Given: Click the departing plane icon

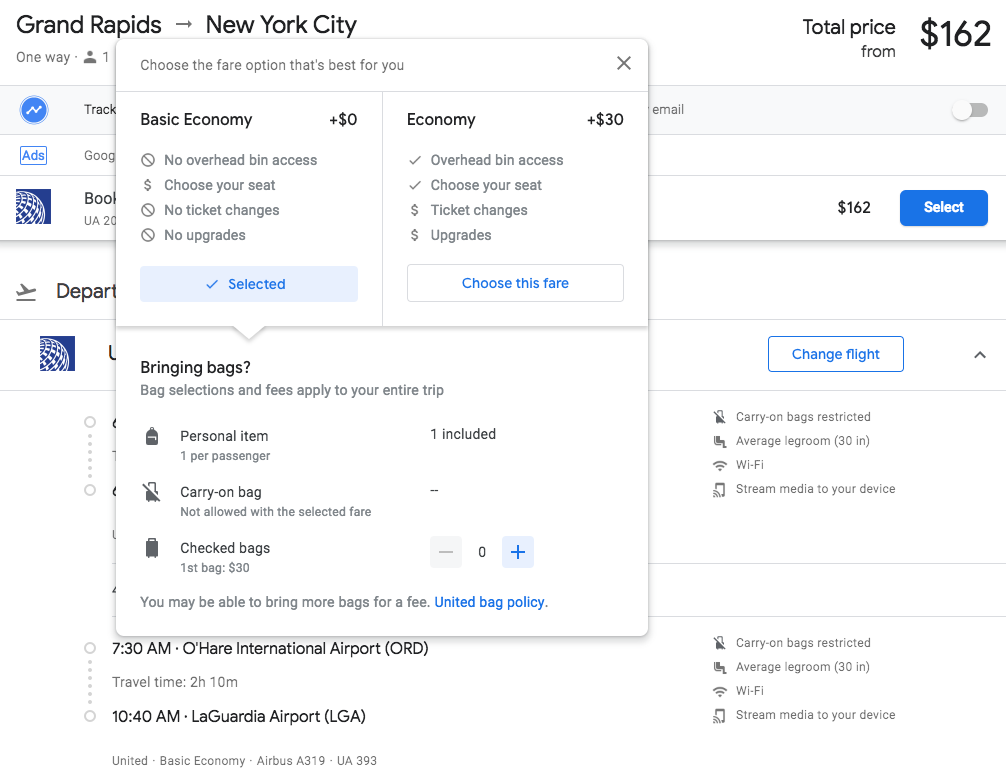Looking at the screenshot, I should coord(26,292).
